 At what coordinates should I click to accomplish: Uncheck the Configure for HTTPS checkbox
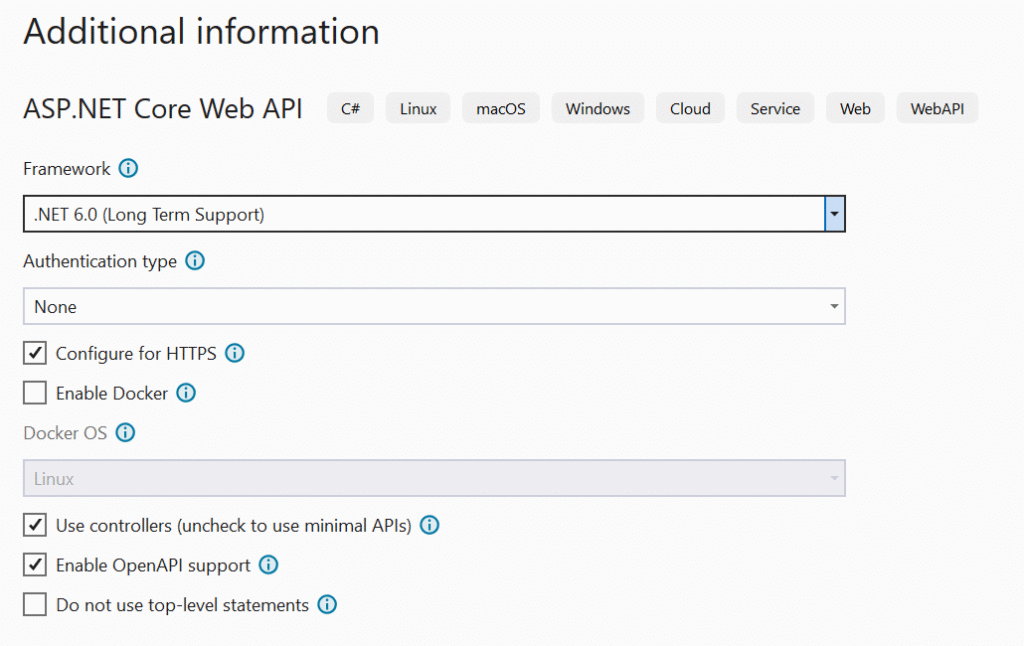(x=35, y=353)
